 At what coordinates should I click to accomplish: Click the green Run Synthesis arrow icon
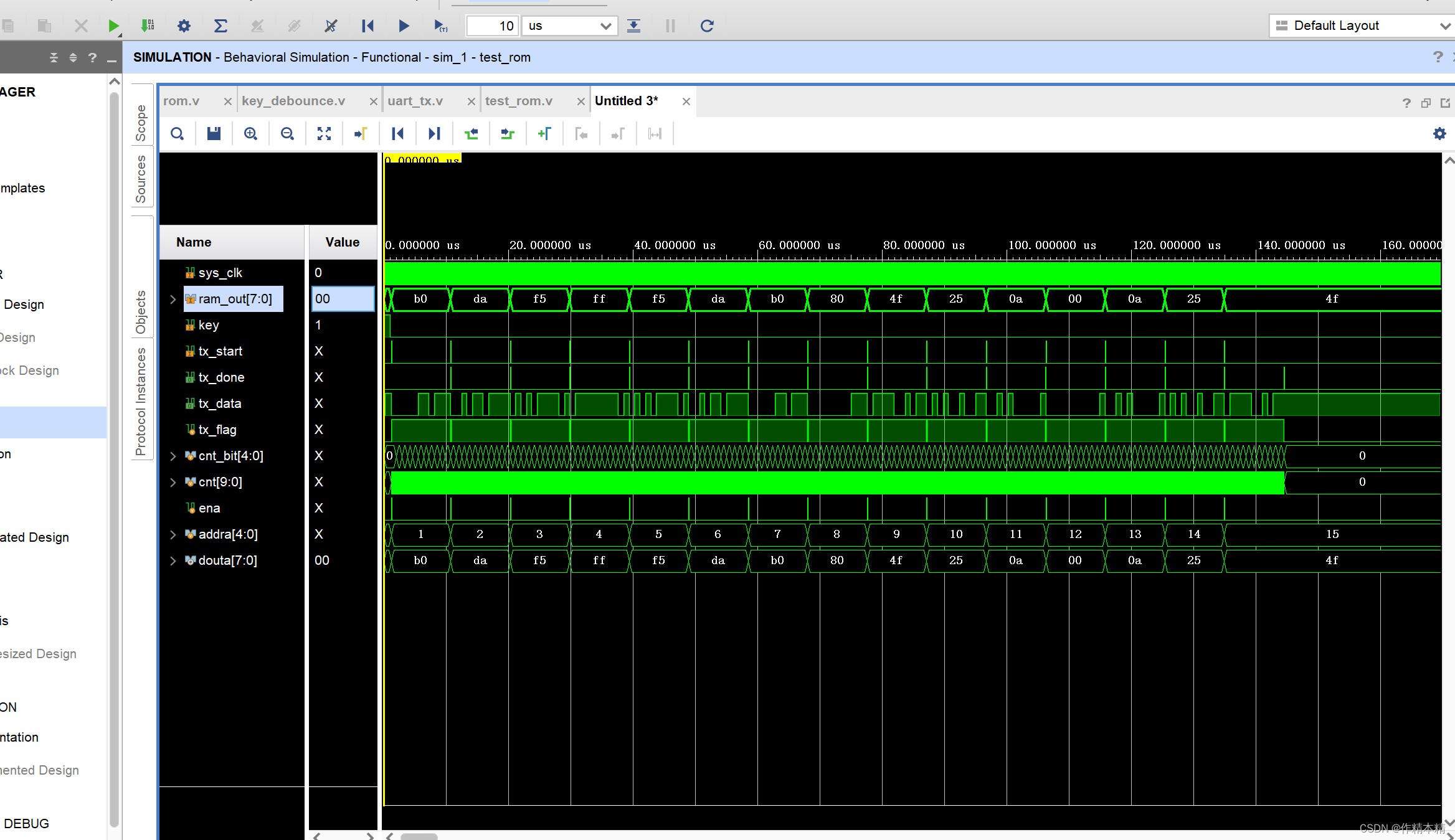[113, 26]
